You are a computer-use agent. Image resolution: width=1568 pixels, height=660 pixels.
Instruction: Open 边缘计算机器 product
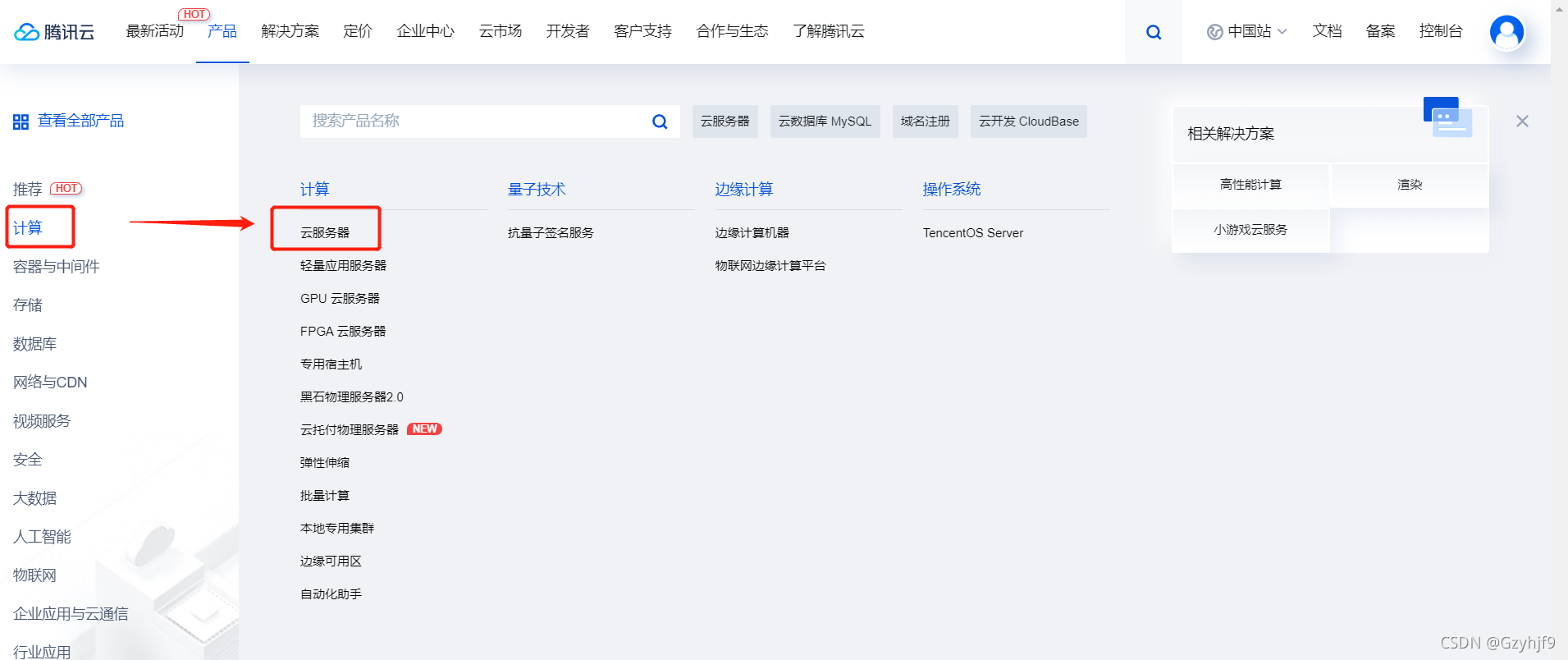click(752, 233)
